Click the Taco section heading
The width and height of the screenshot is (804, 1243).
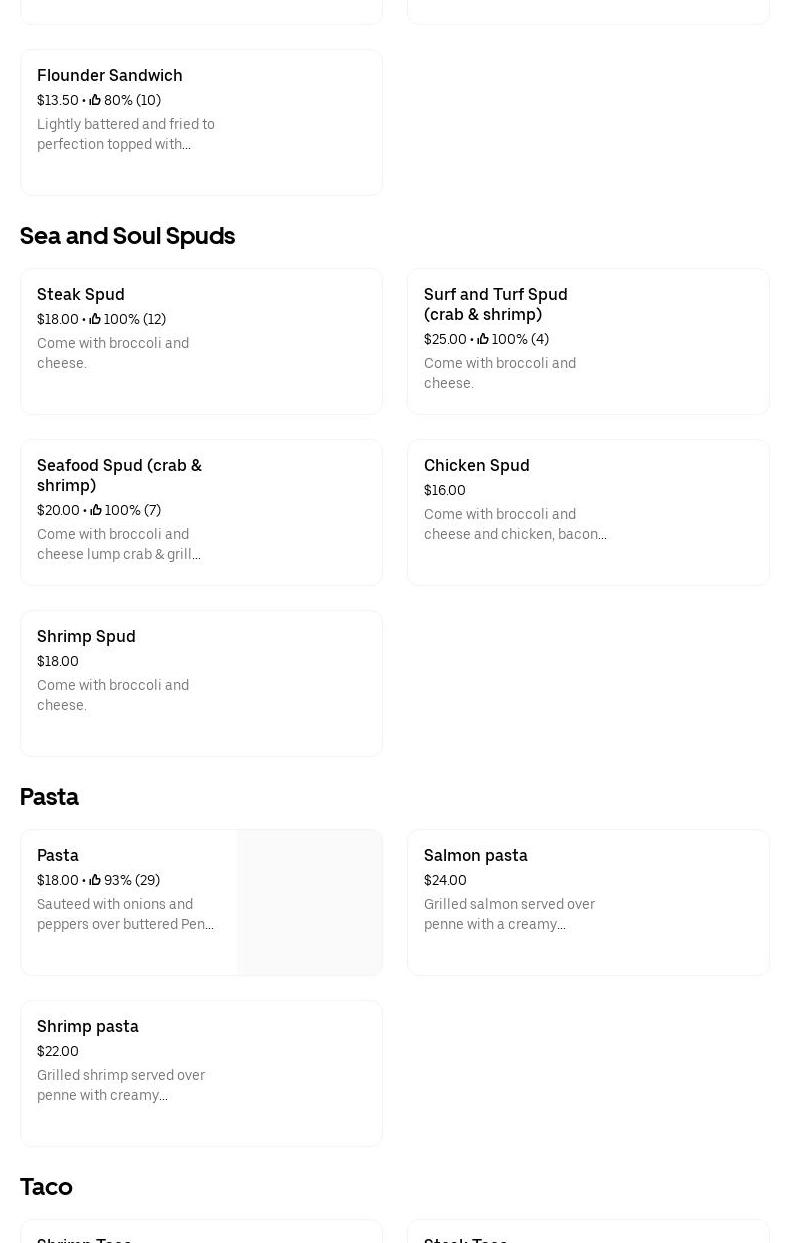(46, 1187)
